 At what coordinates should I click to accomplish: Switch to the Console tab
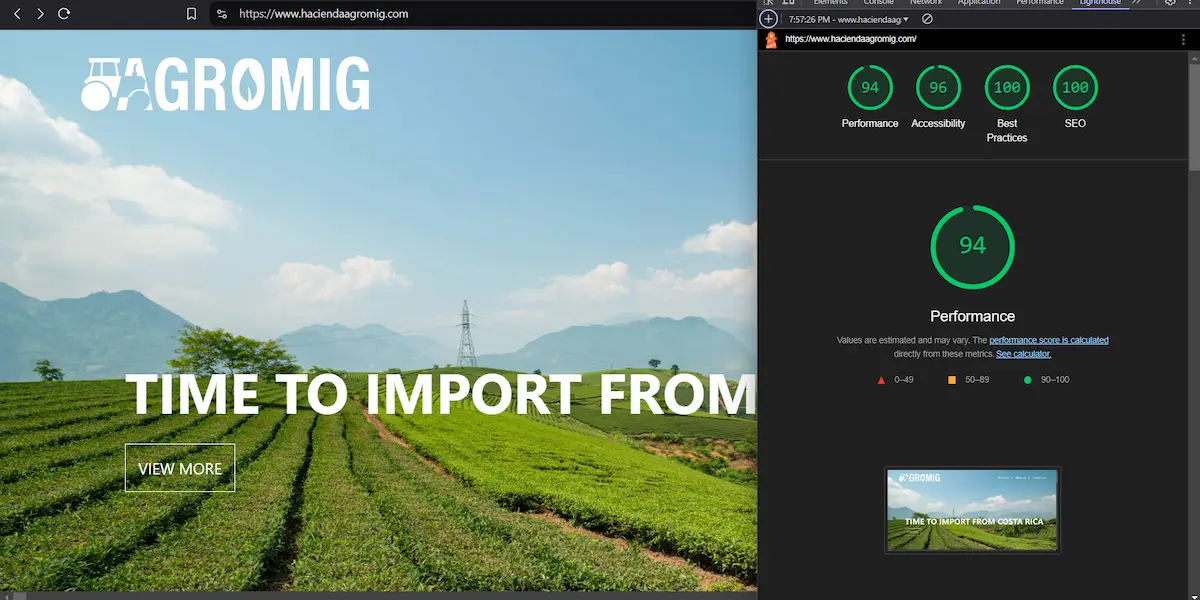tap(878, 3)
